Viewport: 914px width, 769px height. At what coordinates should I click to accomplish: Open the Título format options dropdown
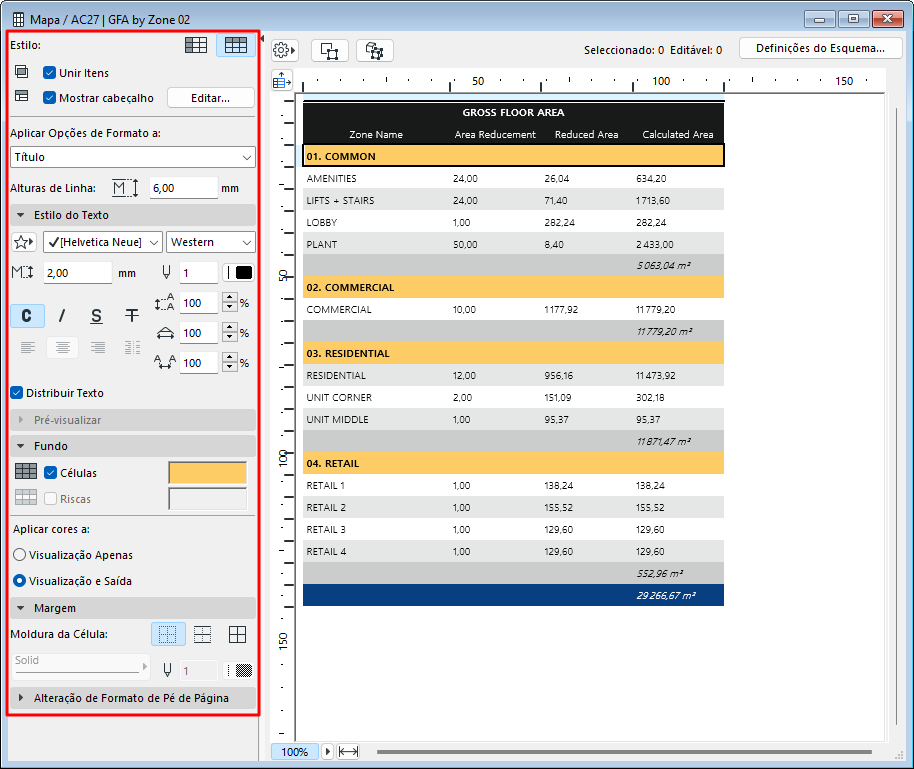[x=132, y=157]
